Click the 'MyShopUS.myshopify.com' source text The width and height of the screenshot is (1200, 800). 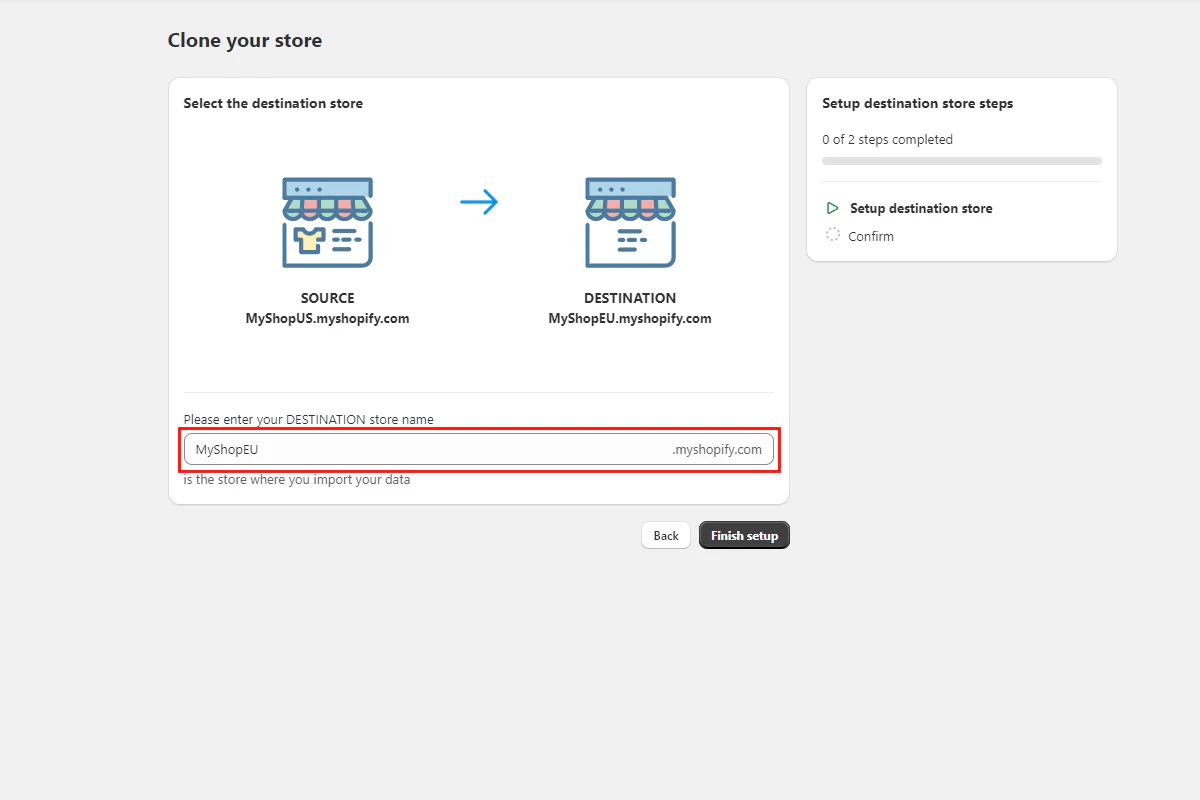coord(328,319)
